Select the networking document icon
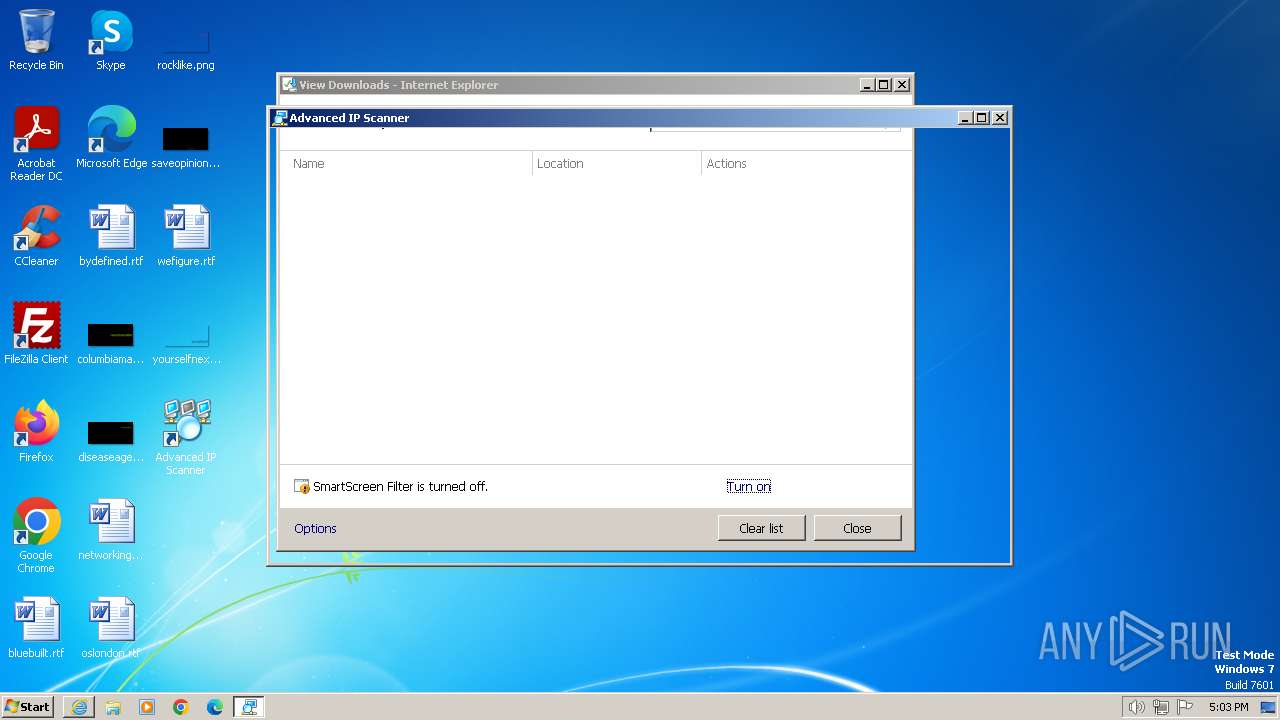This screenshot has height=720, width=1280. pos(111,530)
